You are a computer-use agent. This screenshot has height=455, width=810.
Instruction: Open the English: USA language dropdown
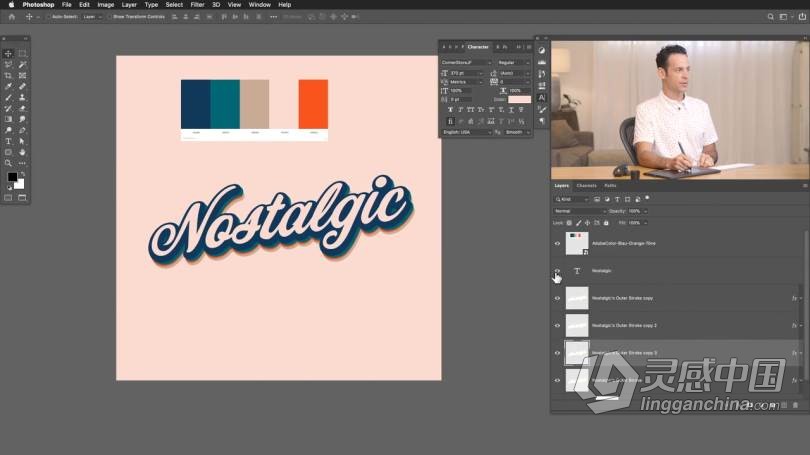click(468, 132)
